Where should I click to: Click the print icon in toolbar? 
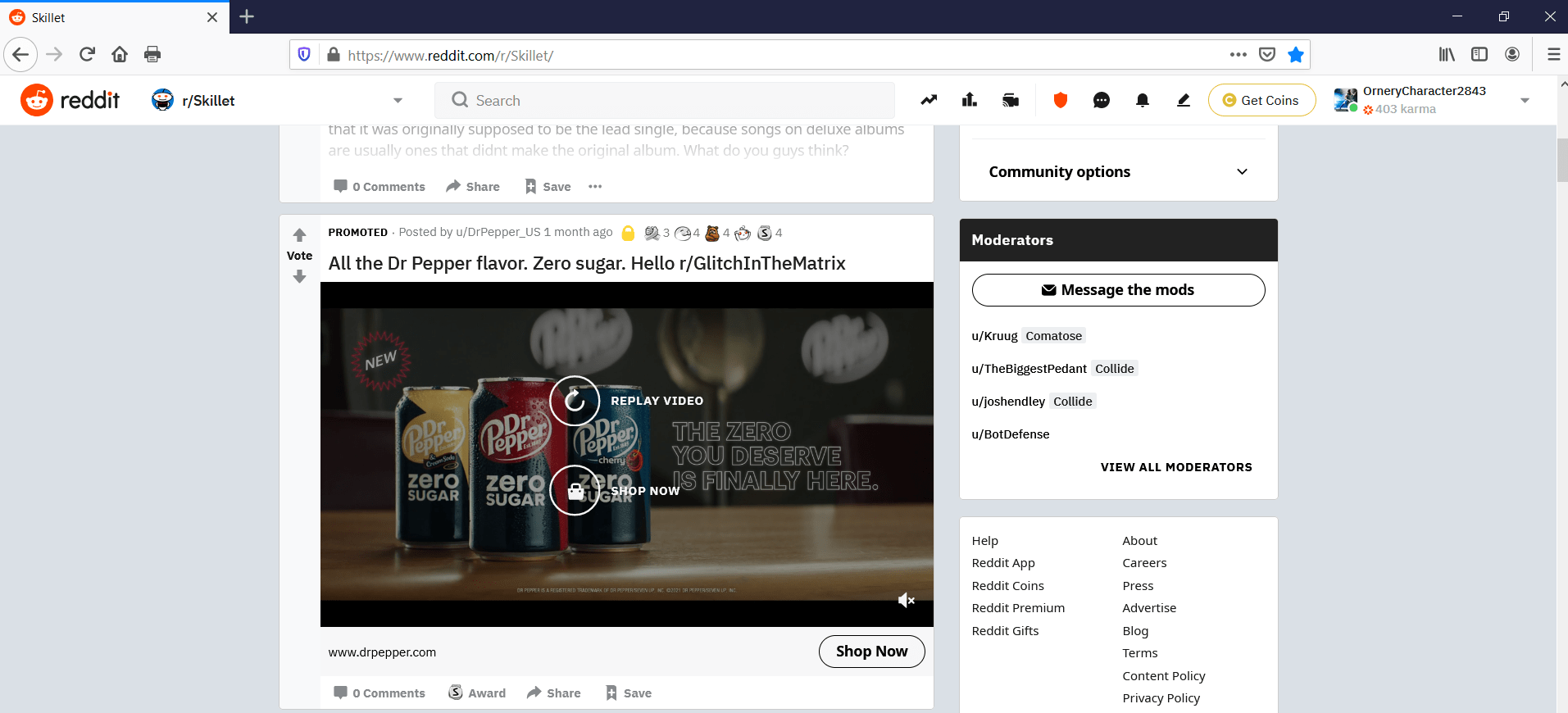[152, 55]
